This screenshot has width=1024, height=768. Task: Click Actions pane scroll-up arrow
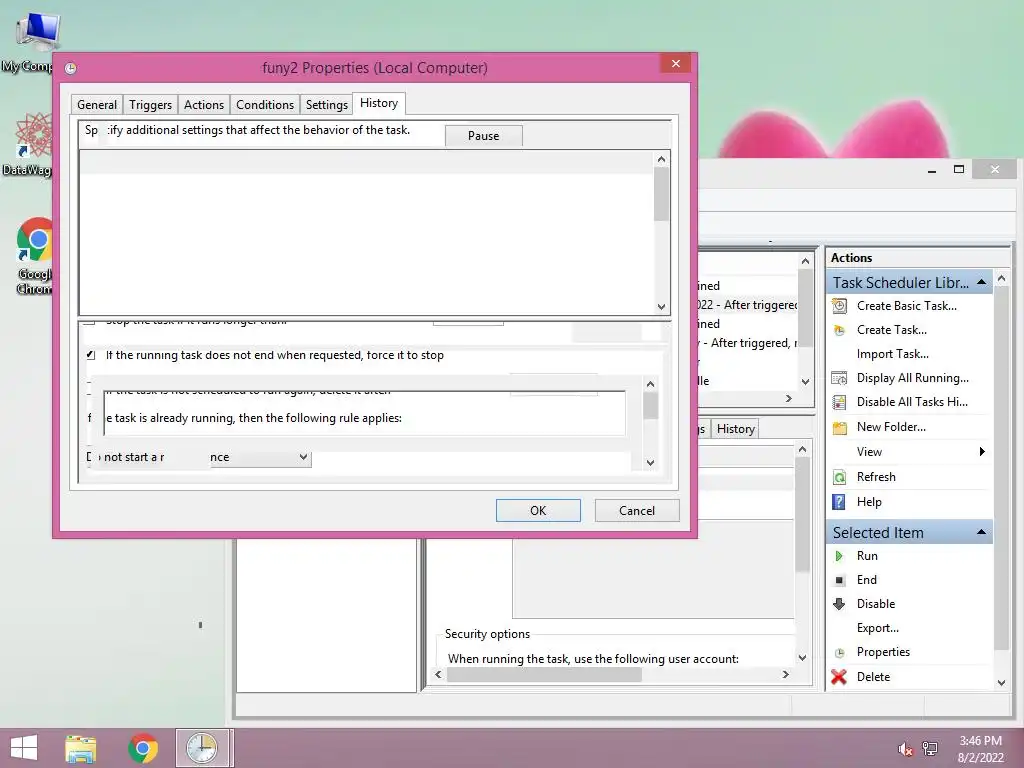pos(1001,279)
